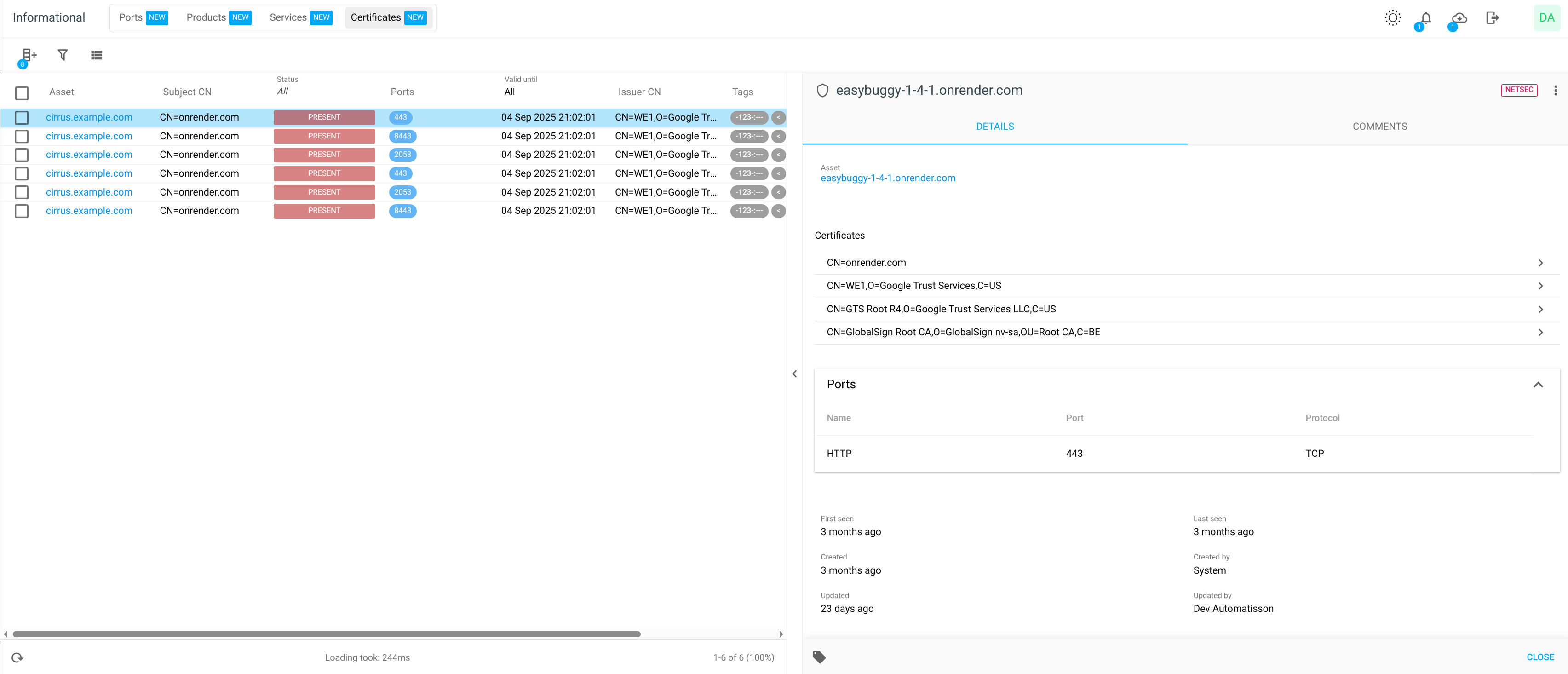Screen dimensions: 1568x674
Task: Toggle the theme brightness icon
Action: (x=1393, y=17)
